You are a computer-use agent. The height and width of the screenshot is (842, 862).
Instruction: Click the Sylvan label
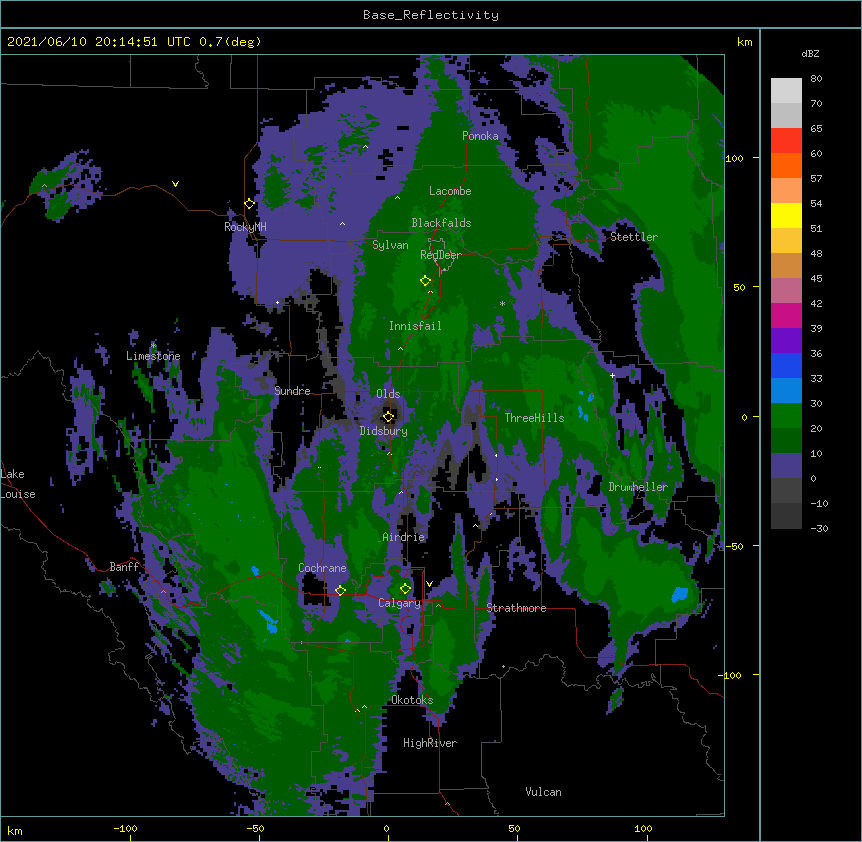(x=390, y=245)
